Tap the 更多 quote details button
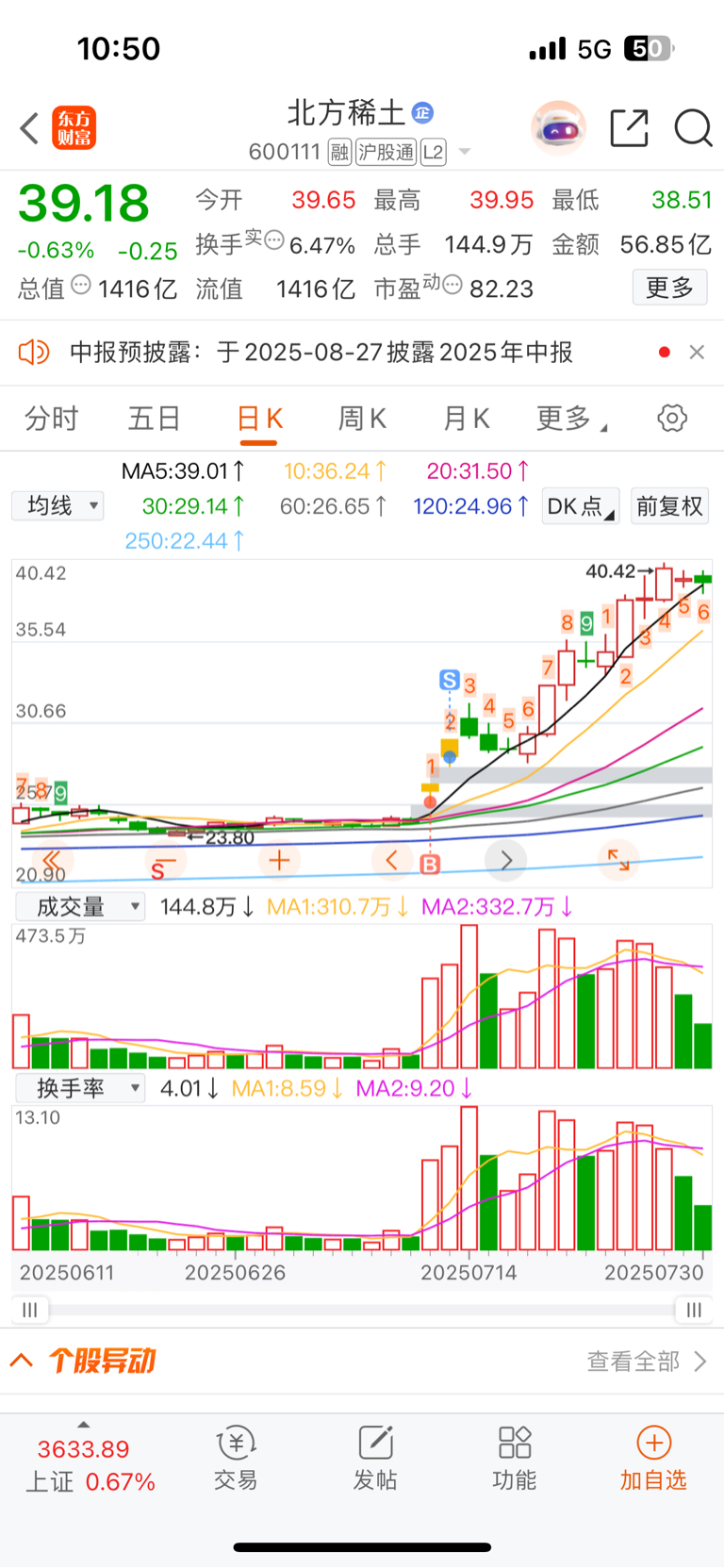This screenshot has height=1568, width=724. point(669,288)
